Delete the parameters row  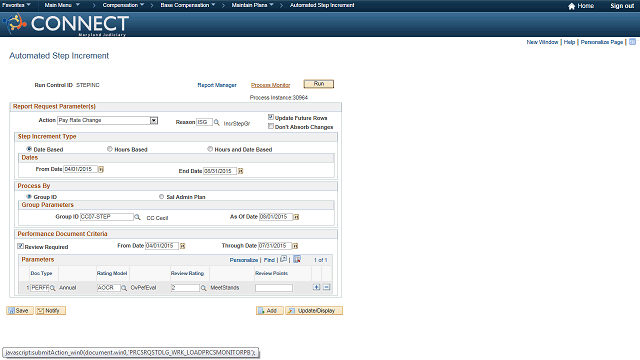(x=327, y=287)
